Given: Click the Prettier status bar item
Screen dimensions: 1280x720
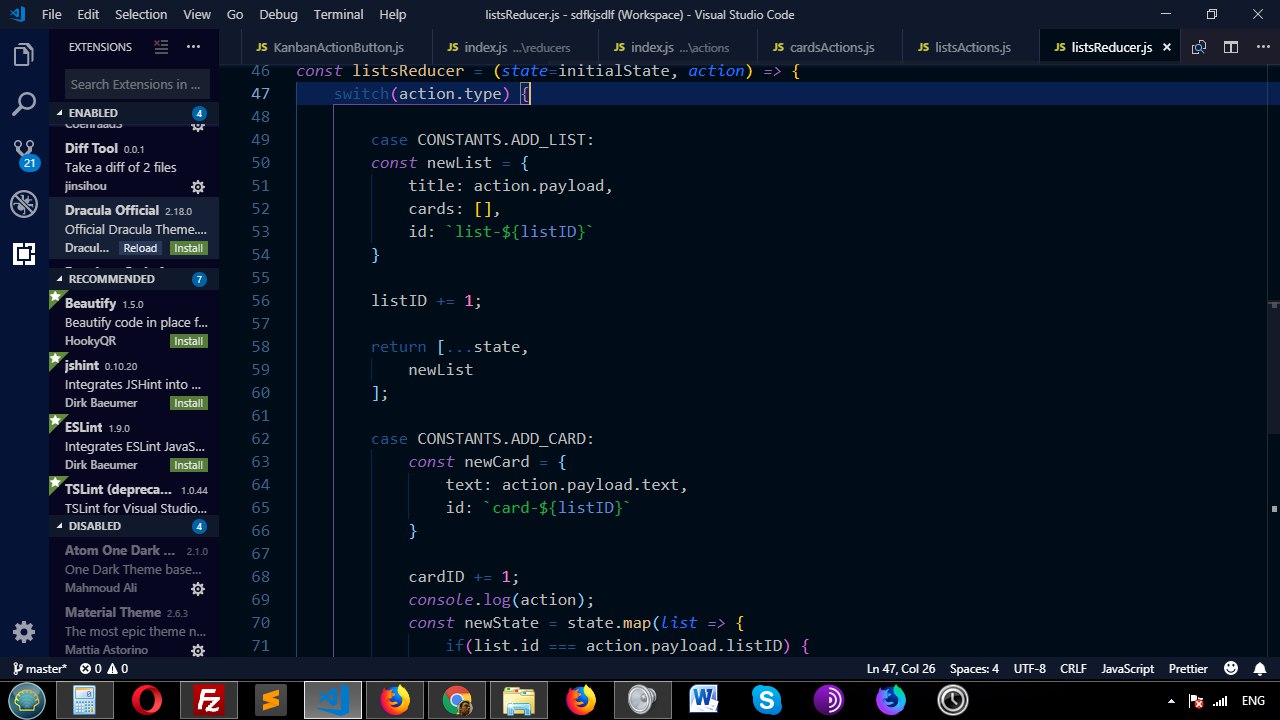Looking at the screenshot, I should [1188, 669].
